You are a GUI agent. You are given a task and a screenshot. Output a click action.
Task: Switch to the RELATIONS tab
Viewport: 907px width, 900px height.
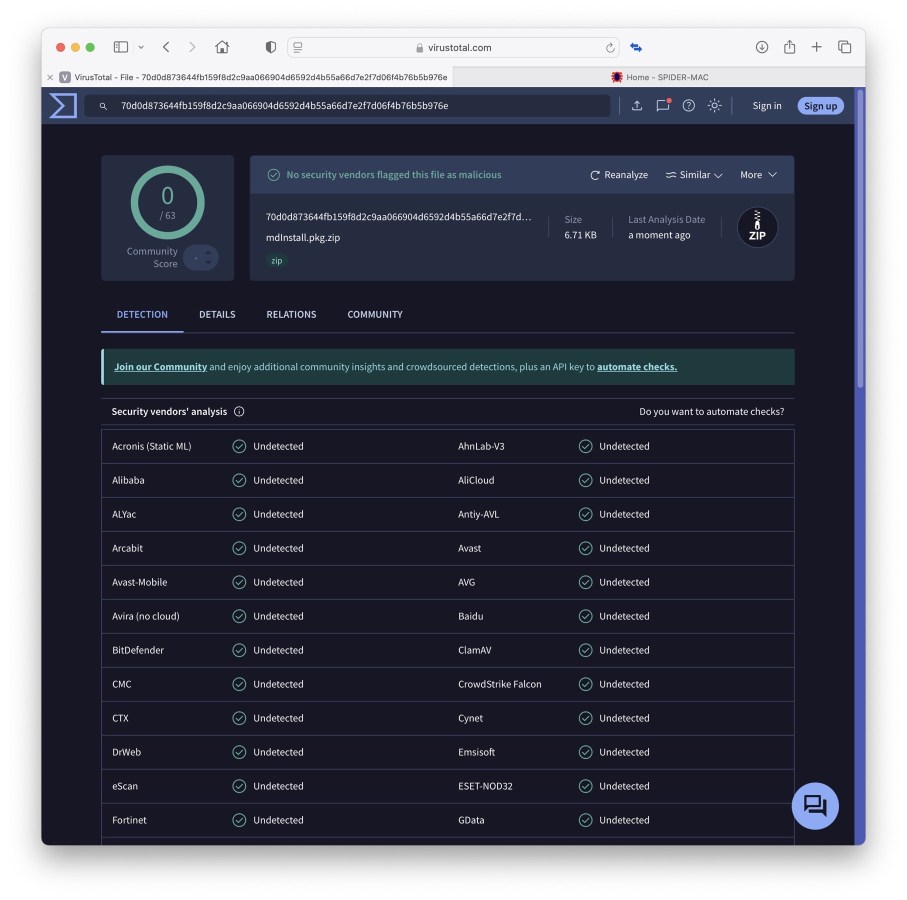[x=291, y=315]
